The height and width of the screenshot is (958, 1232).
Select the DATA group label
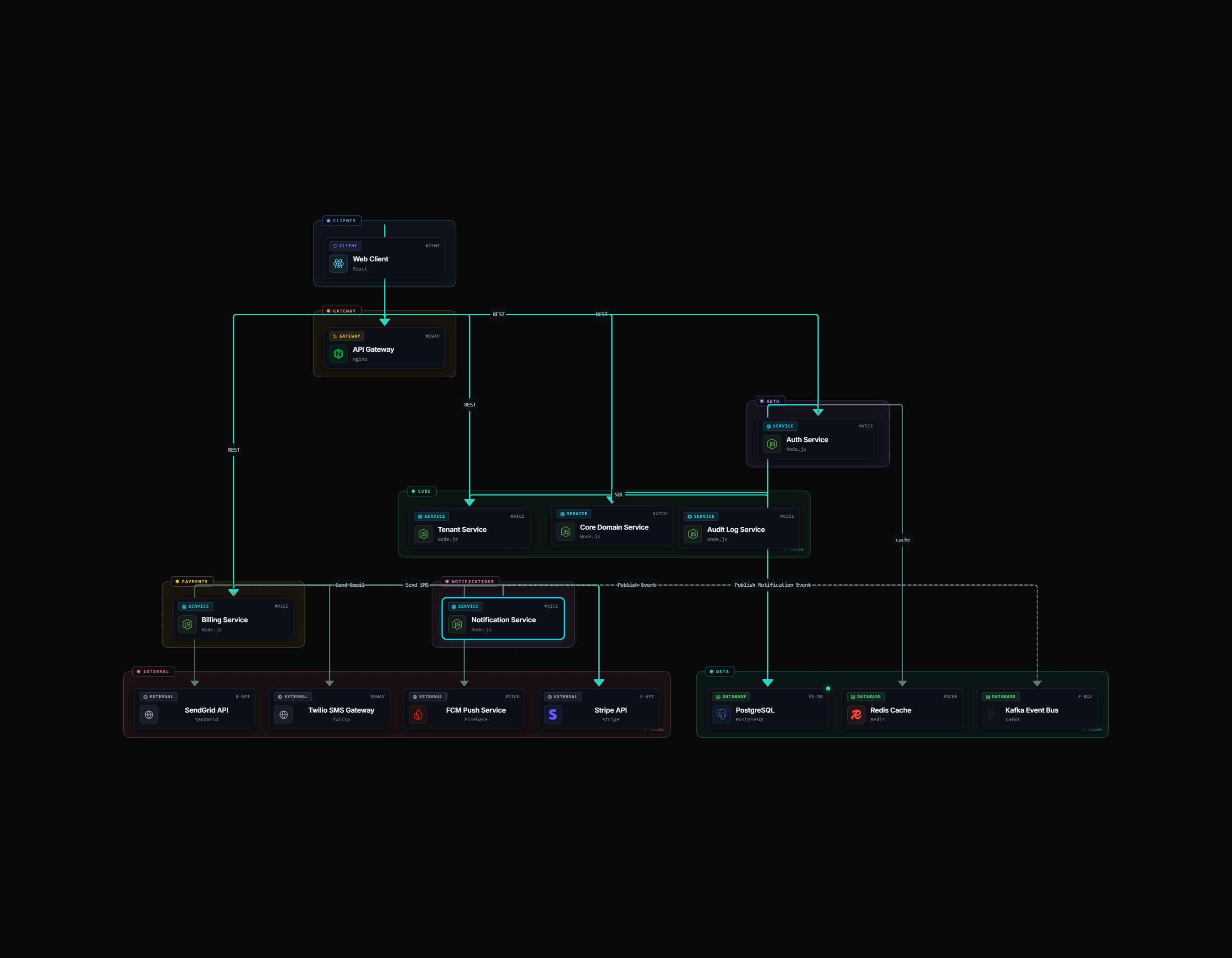(719, 671)
